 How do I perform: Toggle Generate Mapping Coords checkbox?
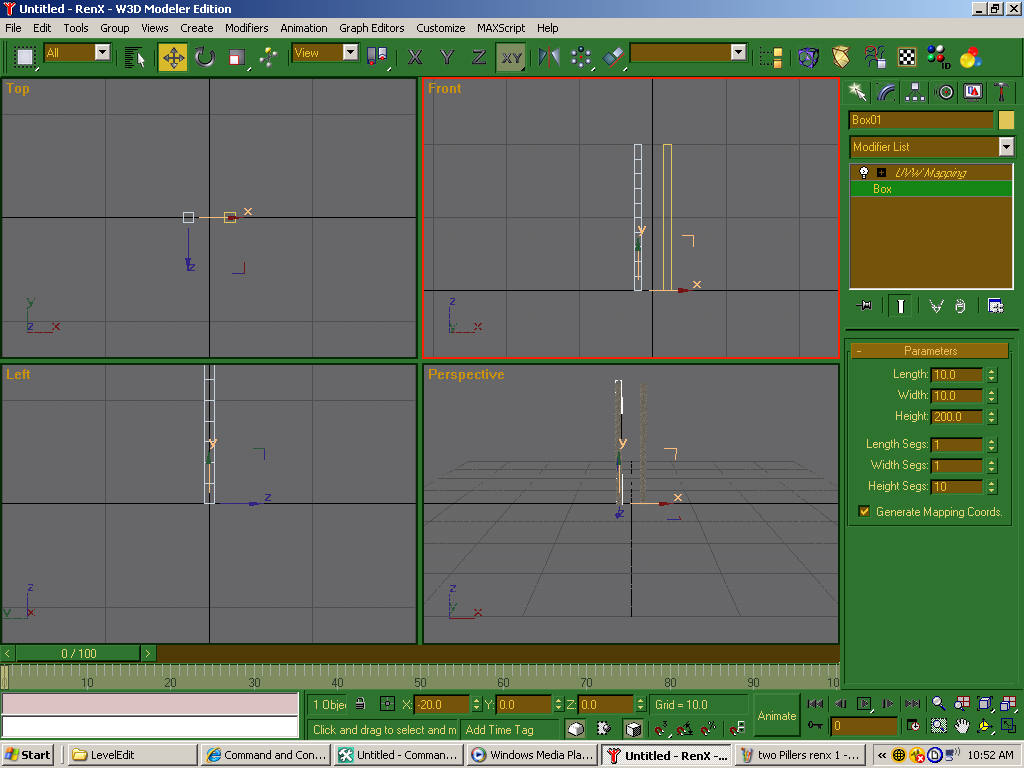point(864,512)
